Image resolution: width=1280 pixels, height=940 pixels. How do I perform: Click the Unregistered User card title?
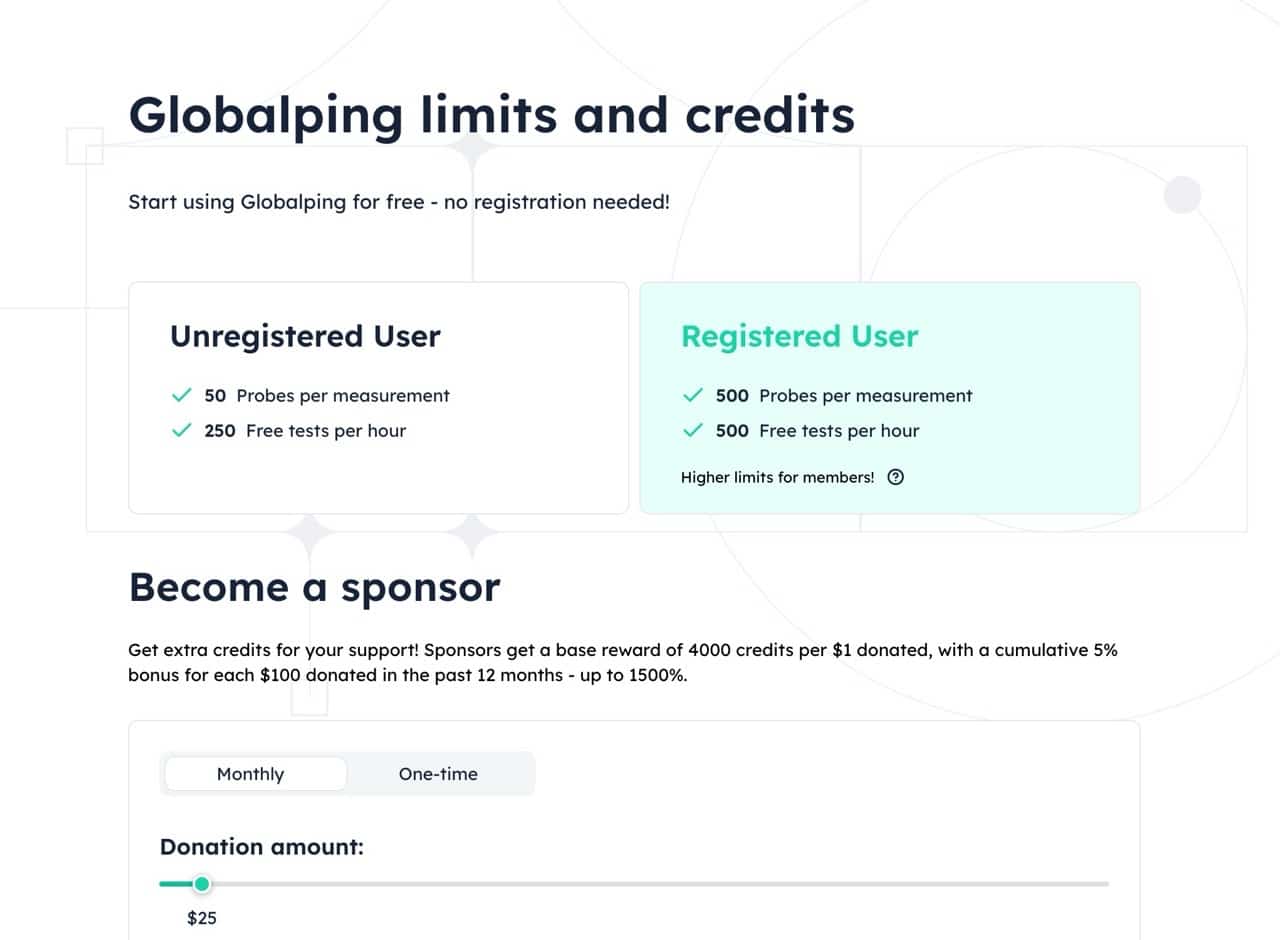point(305,336)
